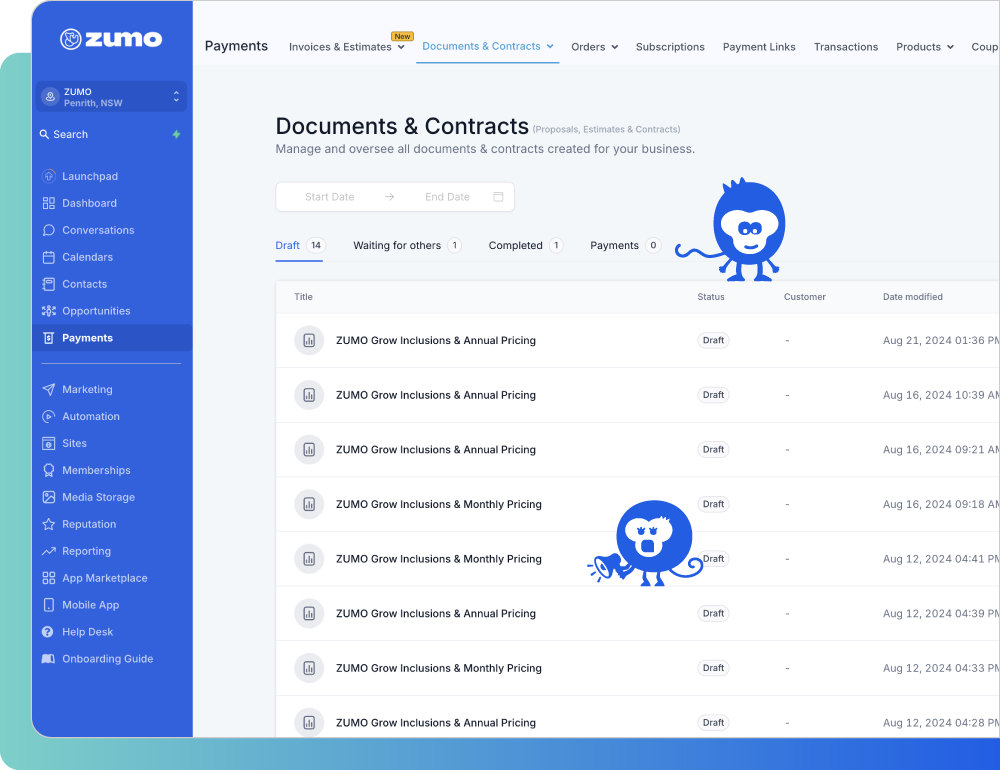Show the Completed documents tab
The image size is (1000, 770).
point(526,246)
